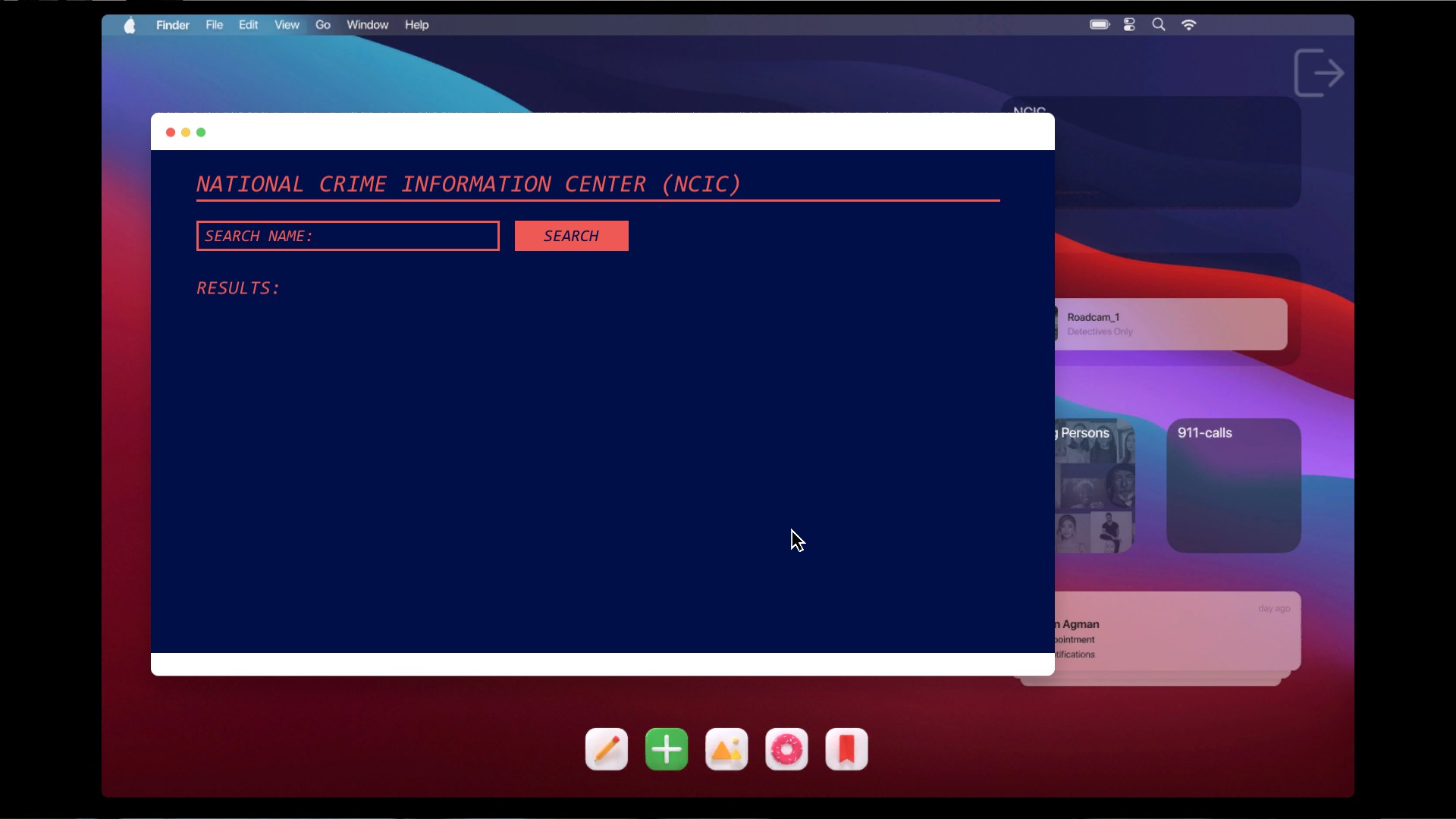The height and width of the screenshot is (819, 1456).
Task: Click the Wi-Fi status icon
Action: tap(1188, 25)
